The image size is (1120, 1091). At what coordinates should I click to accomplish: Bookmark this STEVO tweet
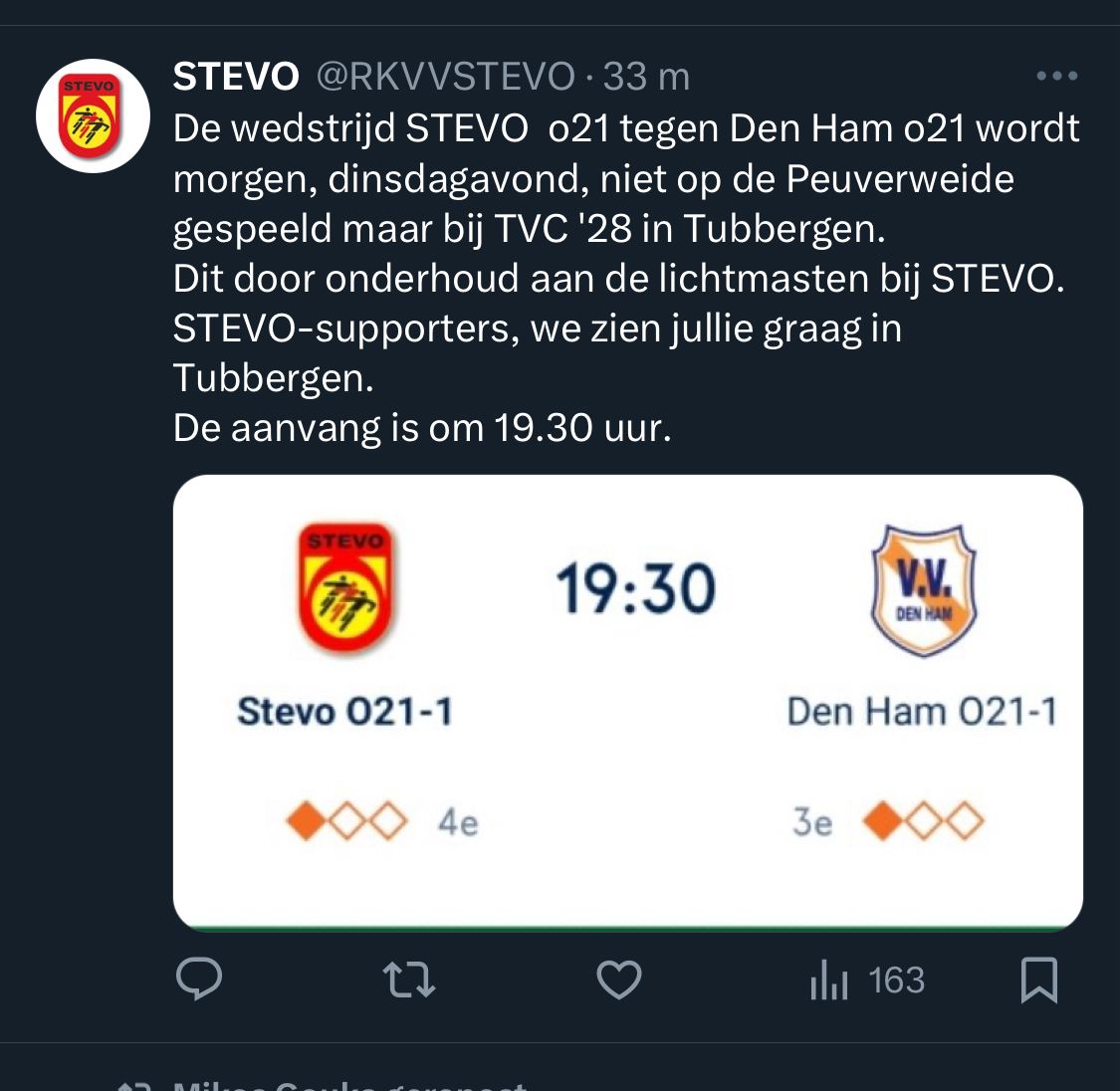point(1038,980)
